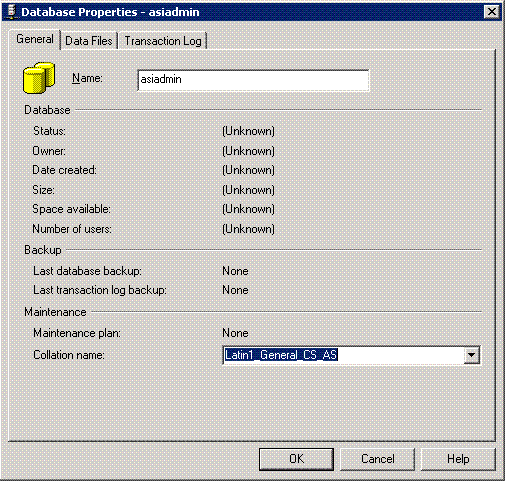Click the Collation name: label
The height and width of the screenshot is (481, 505).
[x=69, y=355]
